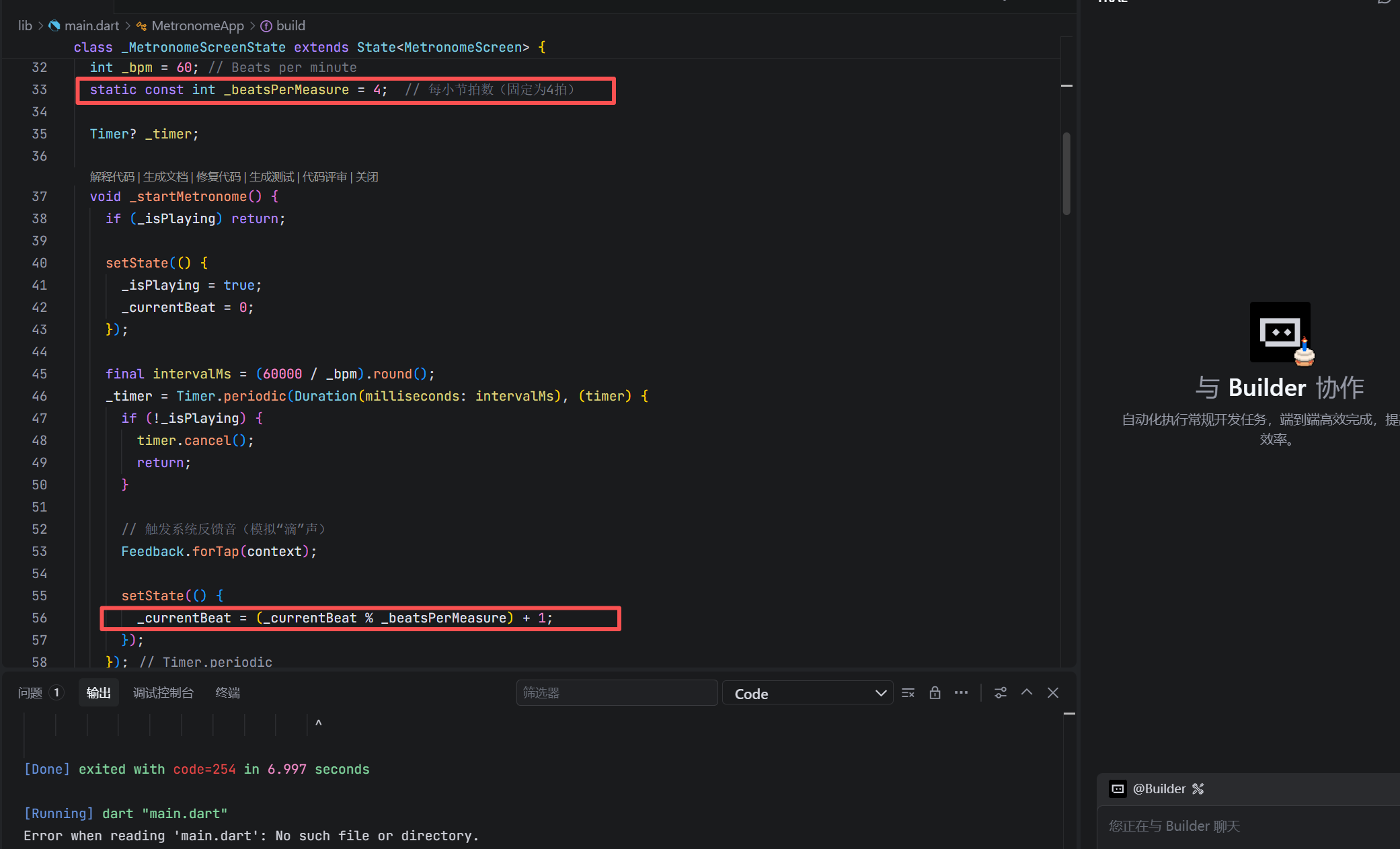Click the @Builder agent chip icon

tap(1118, 789)
